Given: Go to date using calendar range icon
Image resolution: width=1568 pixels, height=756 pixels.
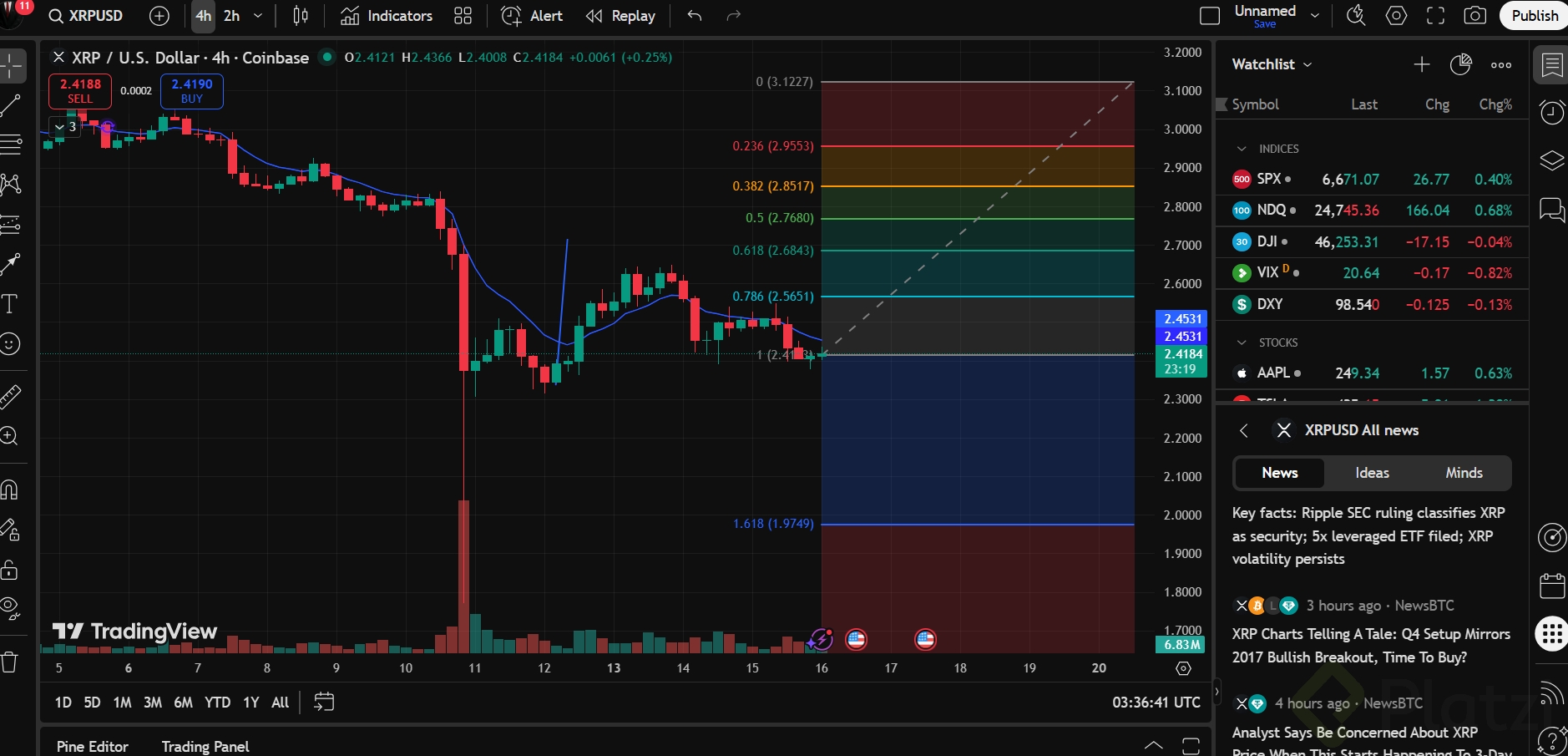Looking at the screenshot, I should [324, 702].
